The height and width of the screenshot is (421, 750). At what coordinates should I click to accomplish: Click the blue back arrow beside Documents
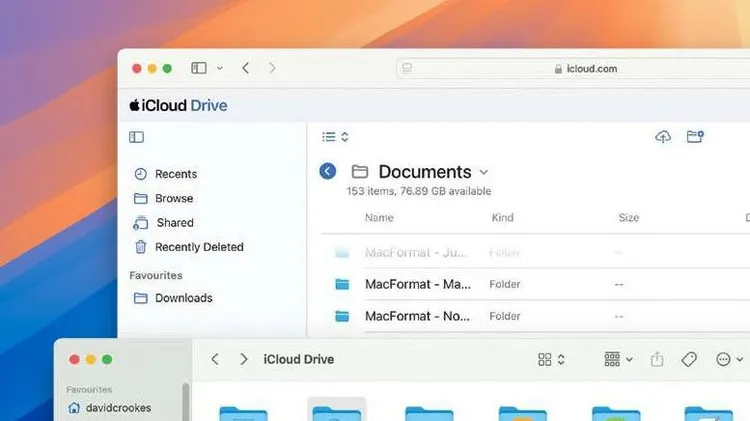click(328, 171)
